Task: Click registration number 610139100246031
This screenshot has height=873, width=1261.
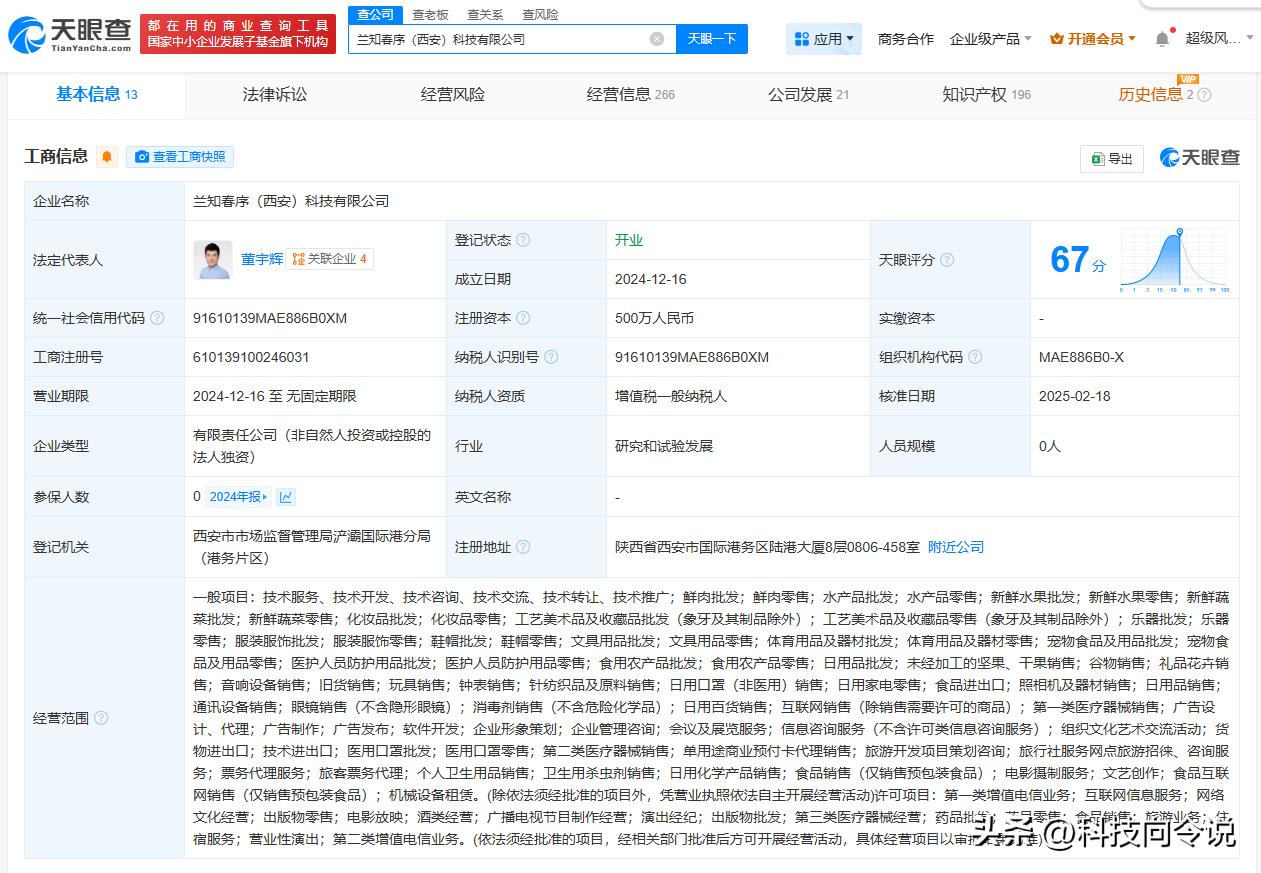Action: [x=251, y=357]
